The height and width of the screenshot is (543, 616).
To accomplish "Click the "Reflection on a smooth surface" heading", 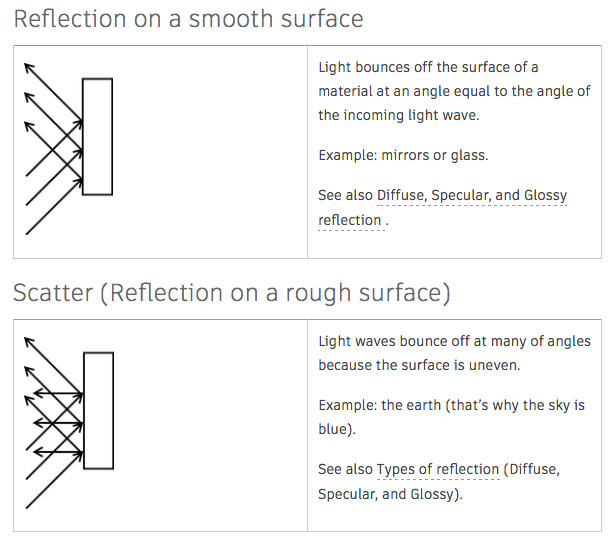I will (x=188, y=19).
